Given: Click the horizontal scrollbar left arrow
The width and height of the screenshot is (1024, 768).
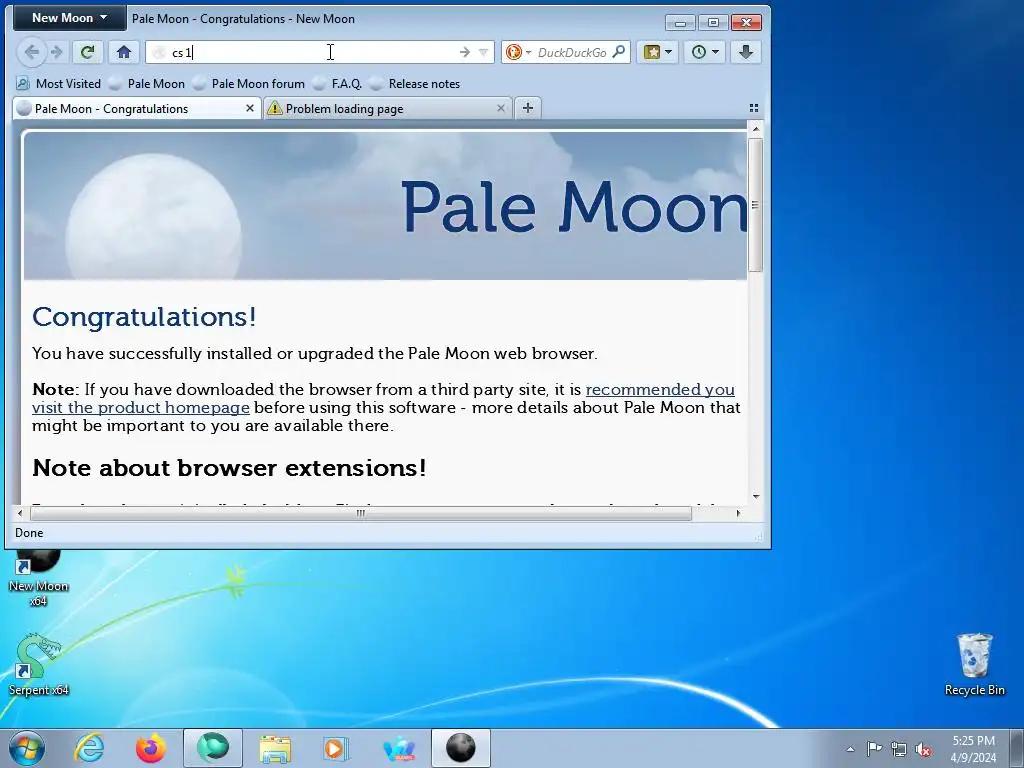Looking at the screenshot, I should (20, 513).
